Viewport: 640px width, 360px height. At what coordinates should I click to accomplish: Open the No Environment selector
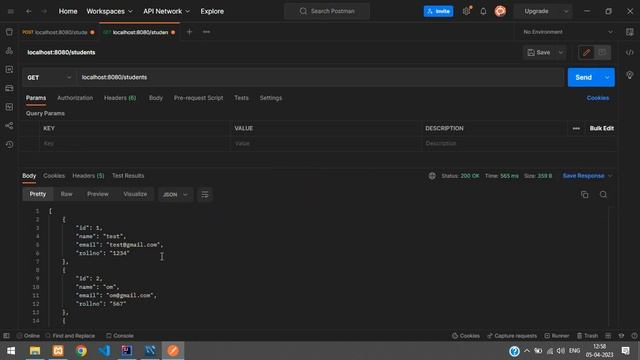pyautogui.click(x=567, y=32)
